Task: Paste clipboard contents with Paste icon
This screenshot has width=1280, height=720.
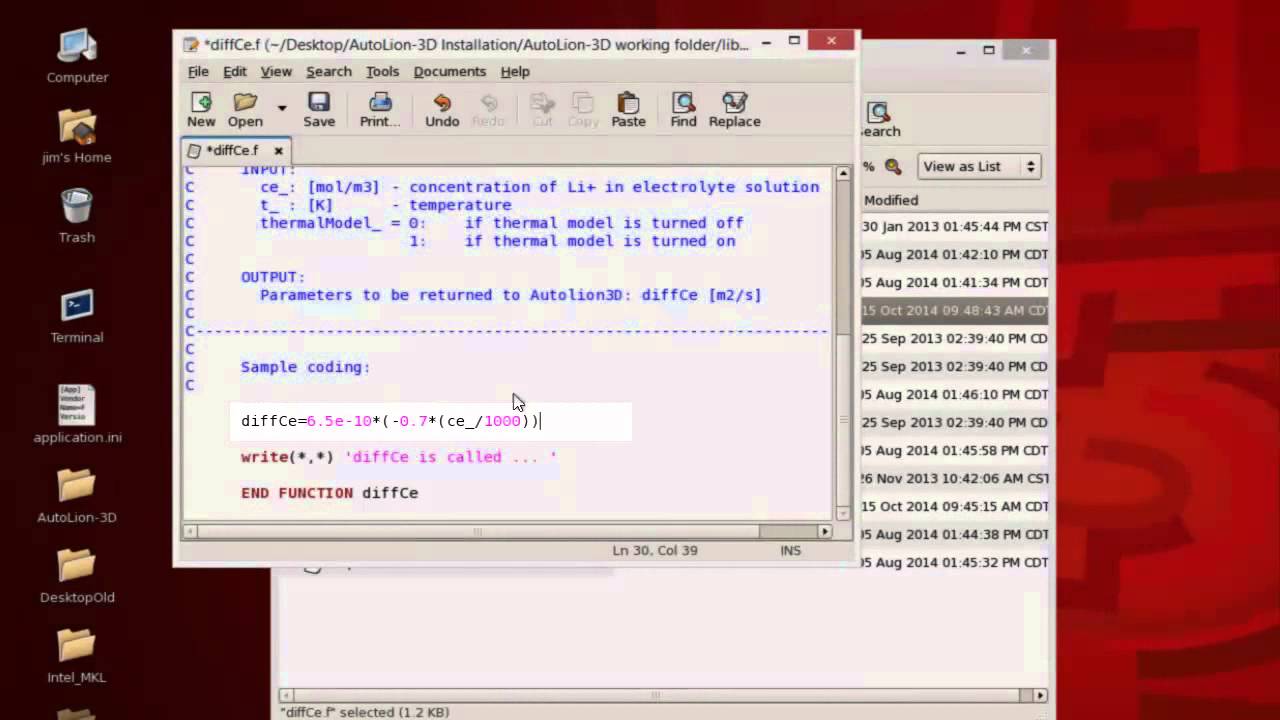Action: pyautogui.click(x=628, y=109)
